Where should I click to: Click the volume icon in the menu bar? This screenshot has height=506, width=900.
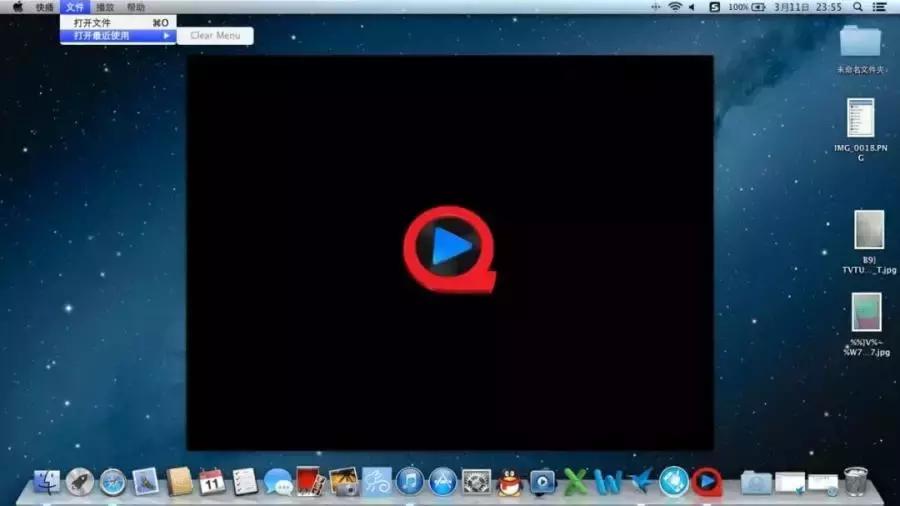[692, 7]
